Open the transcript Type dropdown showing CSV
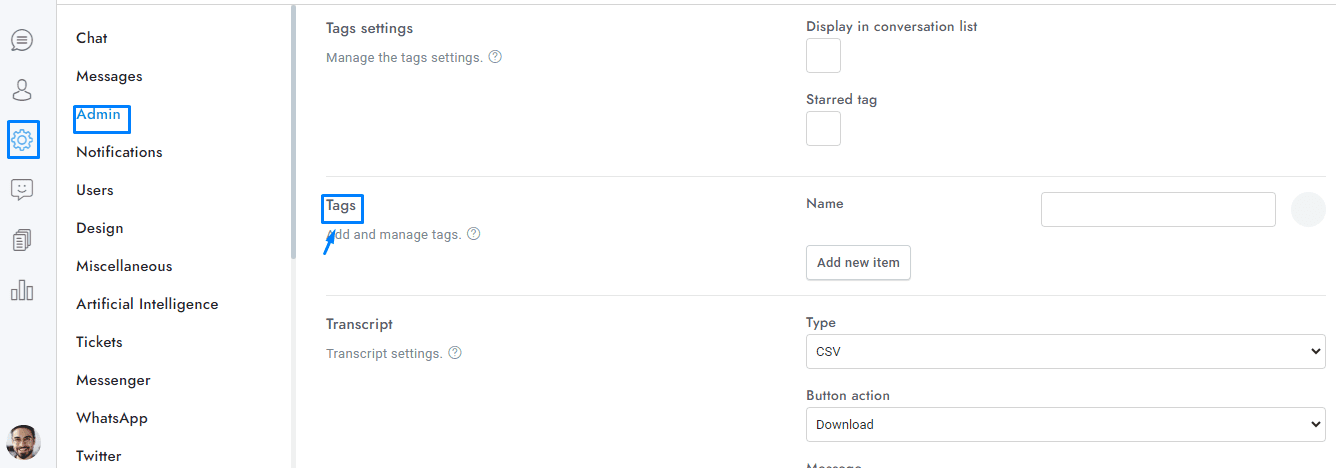The height and width of the screenshot is (468, 1336). pyautogui.click(x=1065, y=352)
